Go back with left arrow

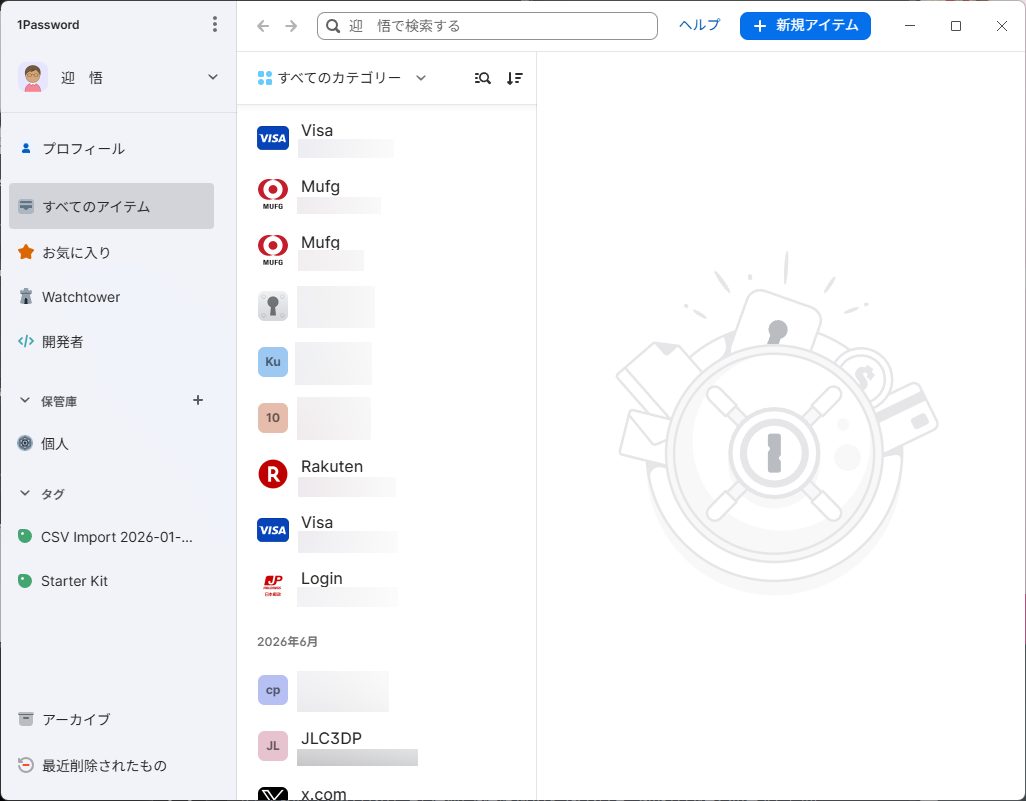263,26
